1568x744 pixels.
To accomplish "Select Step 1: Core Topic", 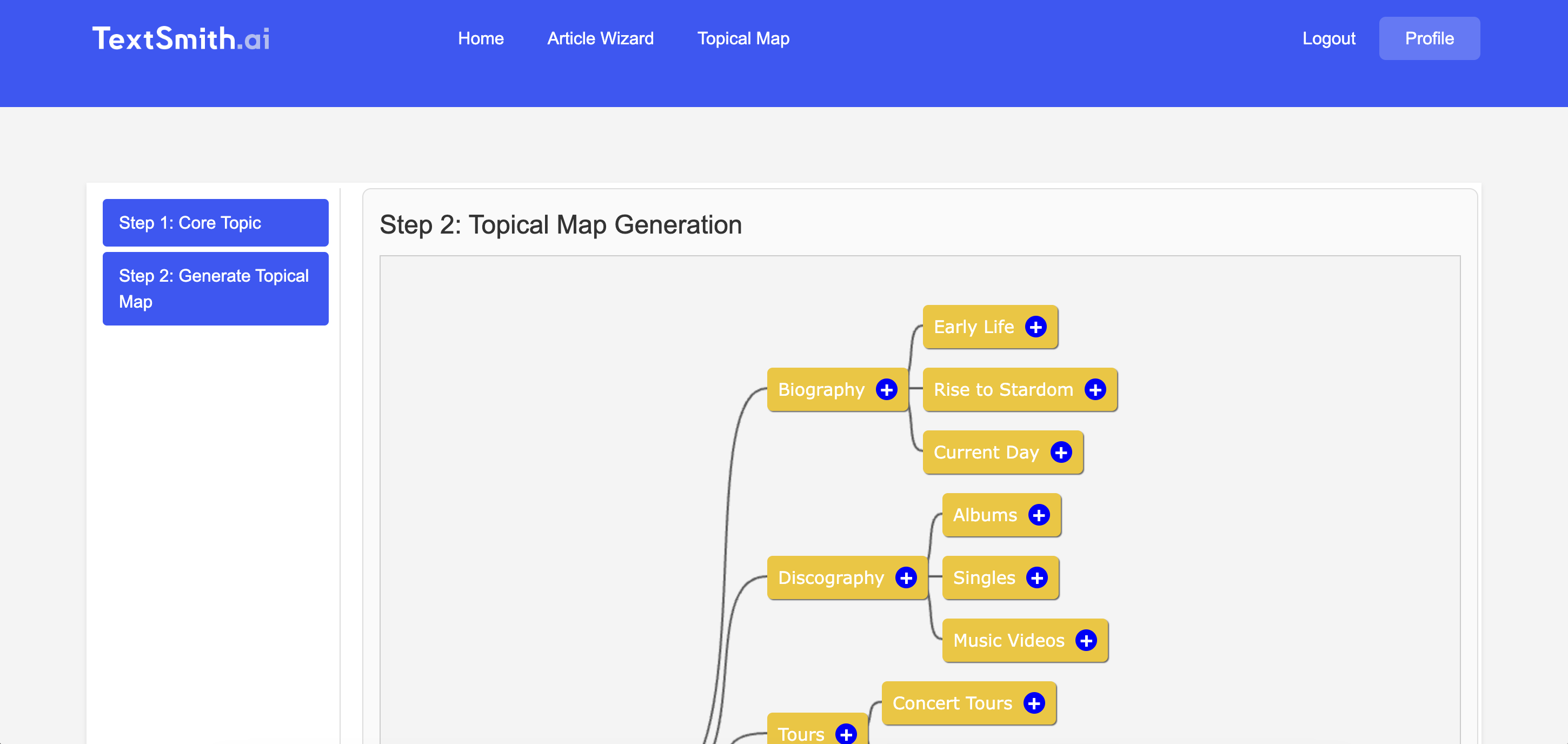I will [x=216, y=223].
